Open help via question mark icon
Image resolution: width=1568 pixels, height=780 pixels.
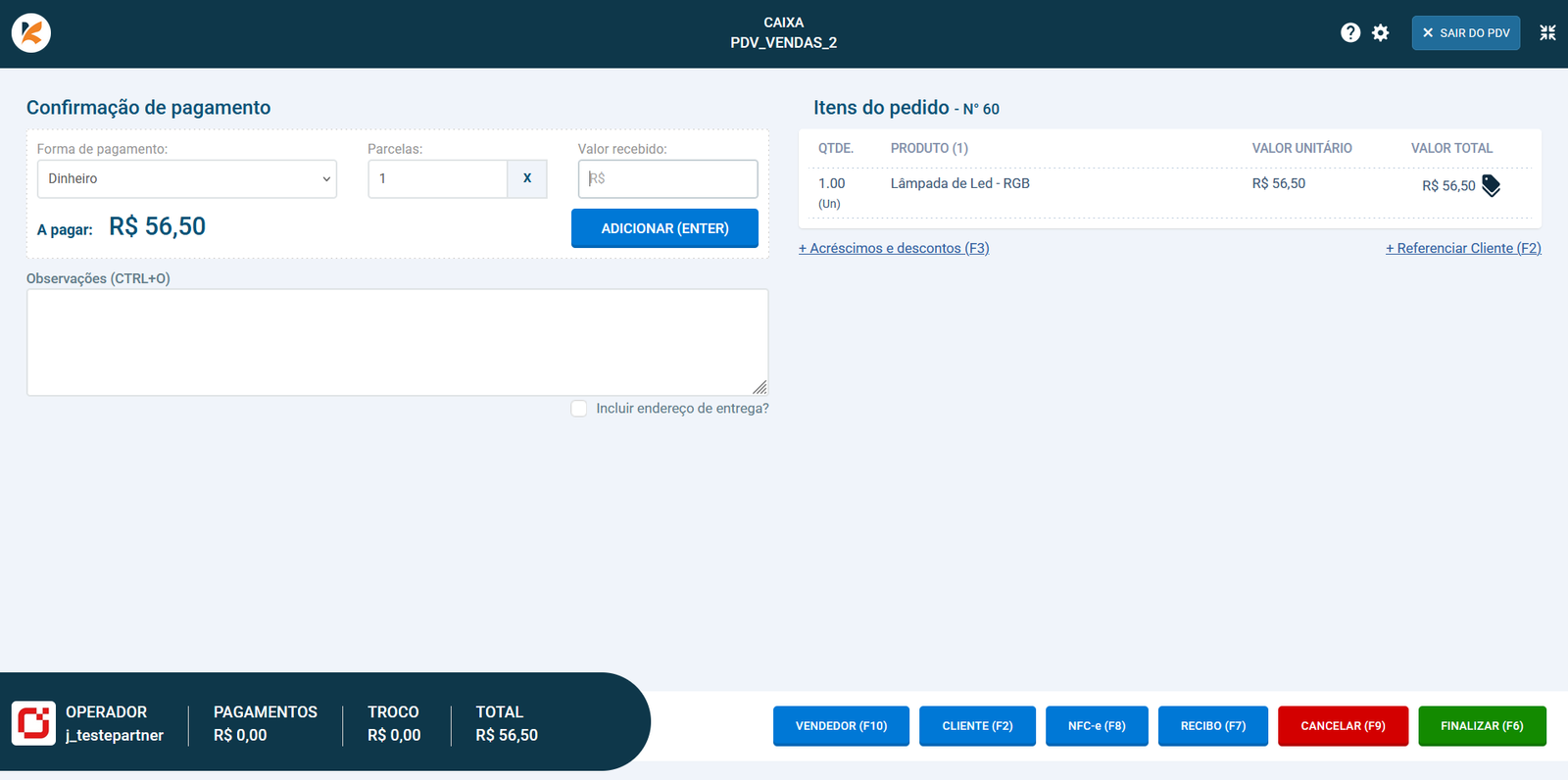point(1350,32)
